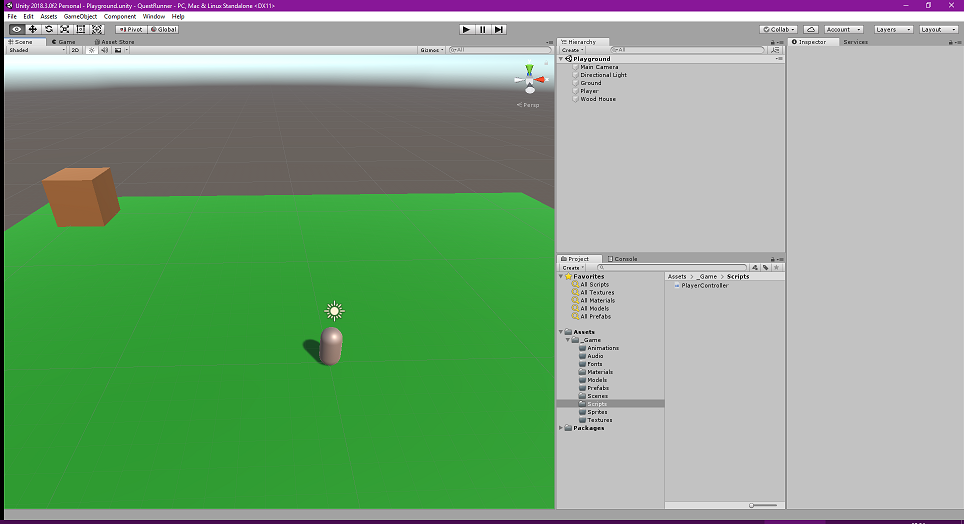Select the Rect Transform tool
Image resolution: width=964 pixels, height=524 pixels.
pos(81,29)
